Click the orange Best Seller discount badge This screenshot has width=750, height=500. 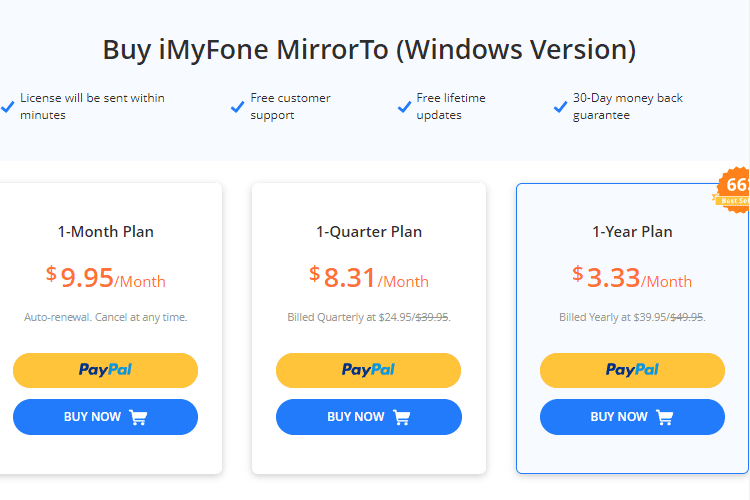coord(734,188)
